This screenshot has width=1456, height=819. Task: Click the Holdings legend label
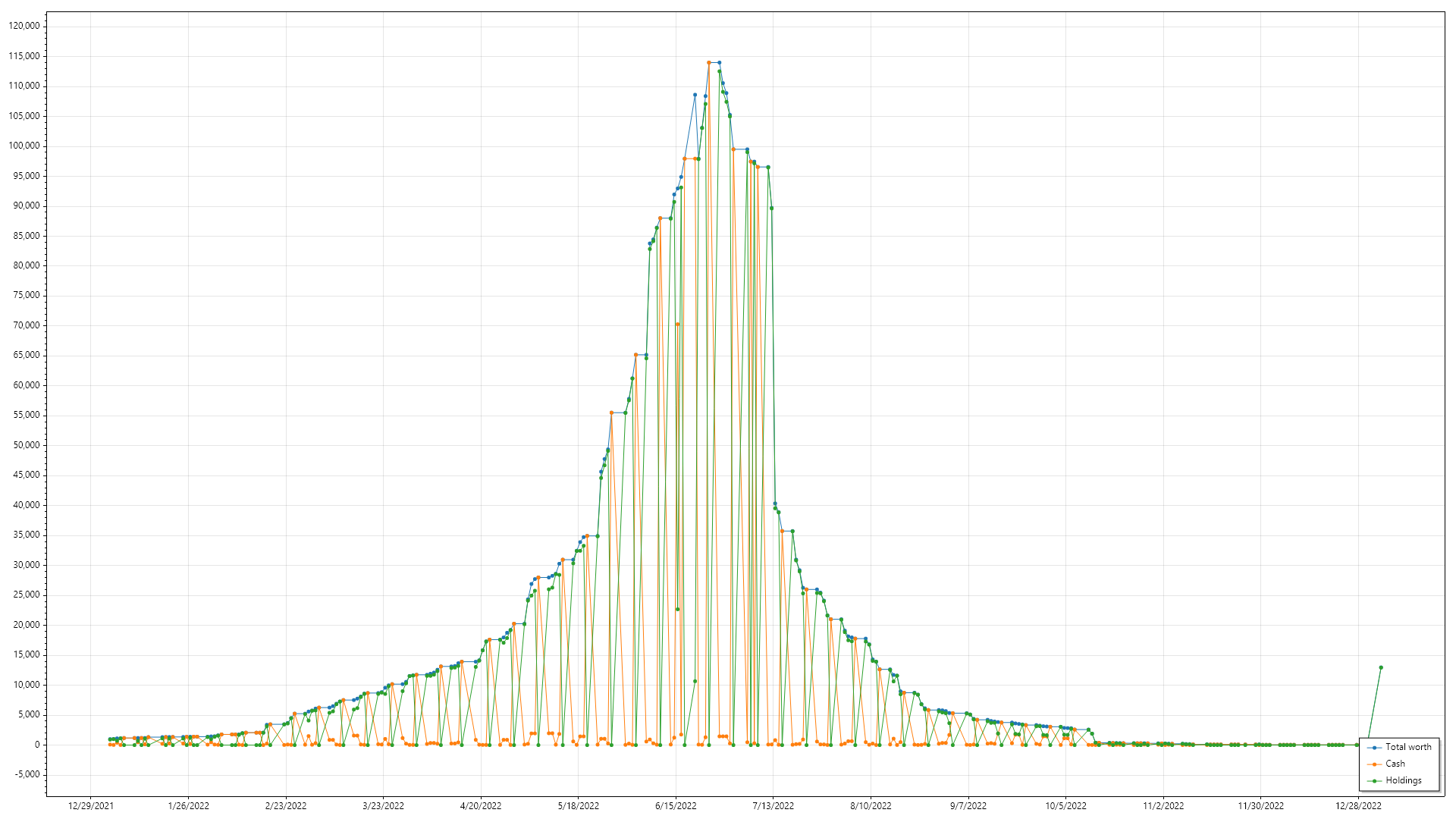[x=1404, y=780]
